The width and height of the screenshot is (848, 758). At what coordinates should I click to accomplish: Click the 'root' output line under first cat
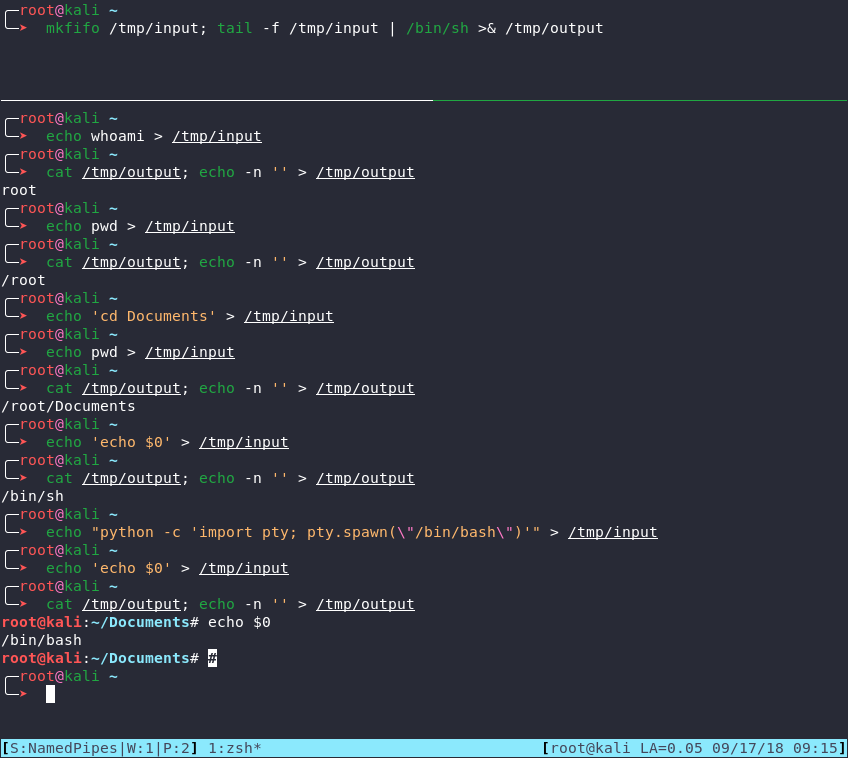pos(19,190)
